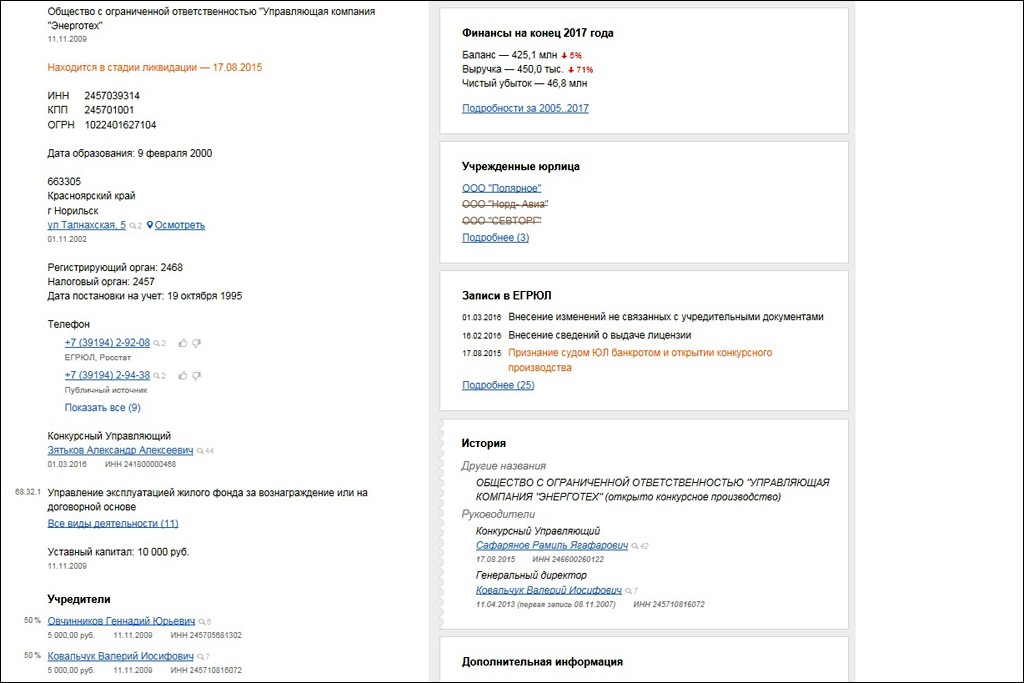Click thumbs-up for phone 2-92-08
1024x683 pixels.
click(x=183, y=343)
